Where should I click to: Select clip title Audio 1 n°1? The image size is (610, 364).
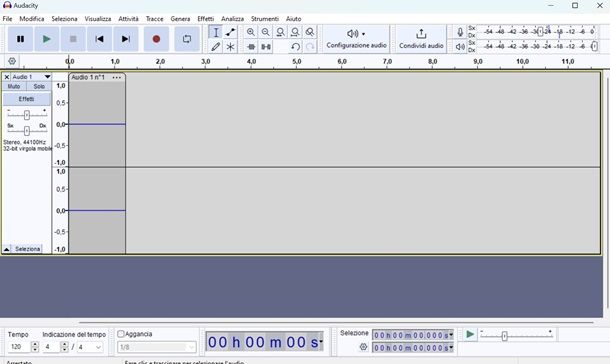tap(88, 77)
